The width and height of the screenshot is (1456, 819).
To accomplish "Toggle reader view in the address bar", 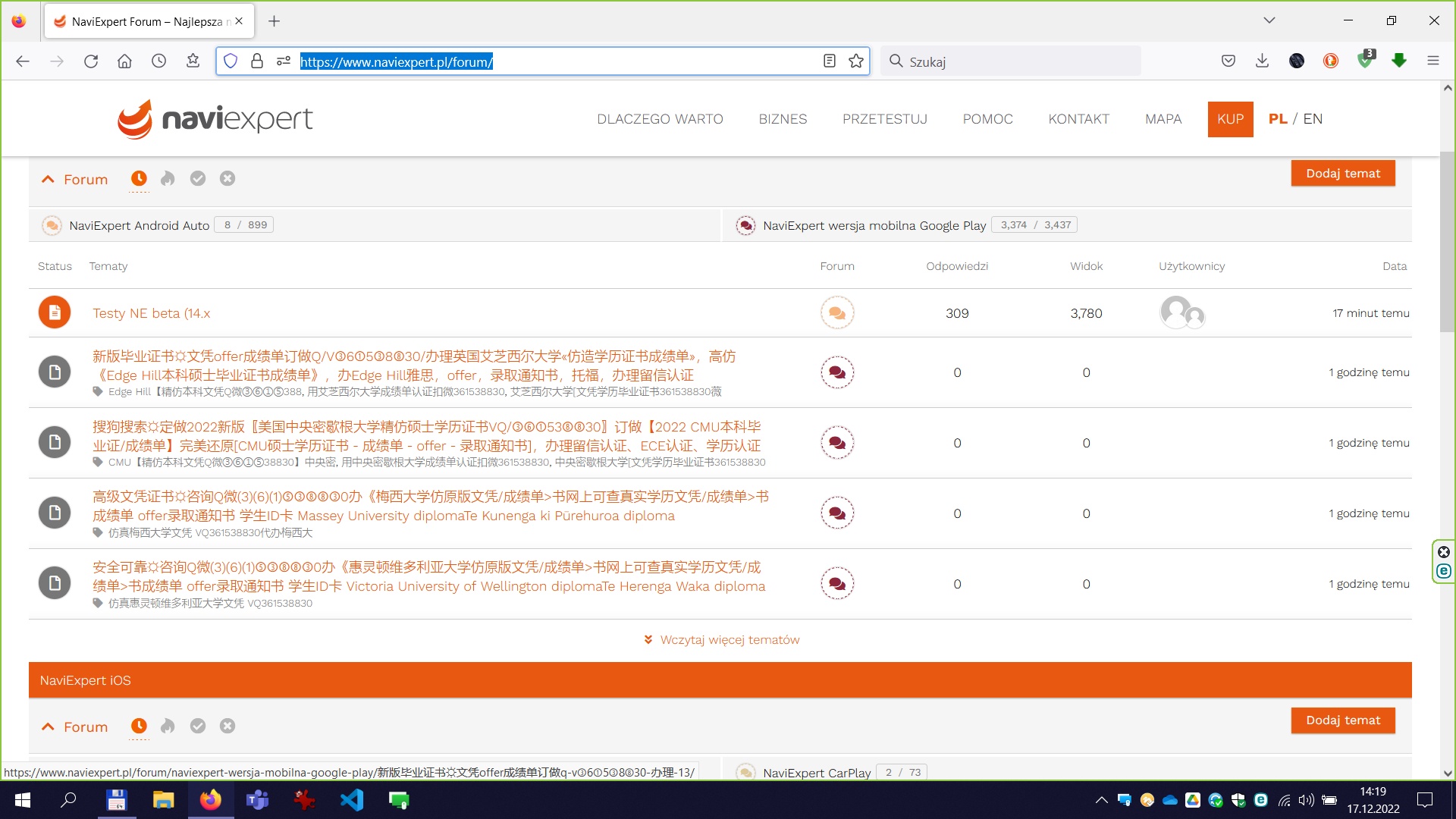I will pos(830,61).
